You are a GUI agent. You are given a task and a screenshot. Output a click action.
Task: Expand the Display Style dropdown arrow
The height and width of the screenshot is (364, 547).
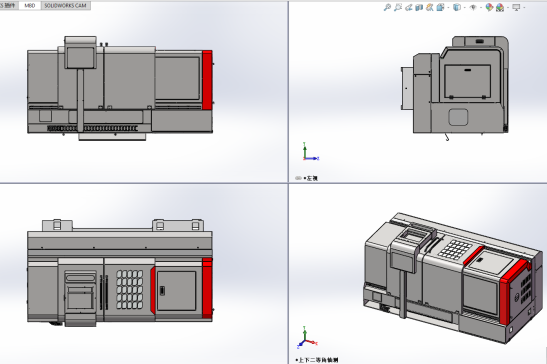coord(464,7)
